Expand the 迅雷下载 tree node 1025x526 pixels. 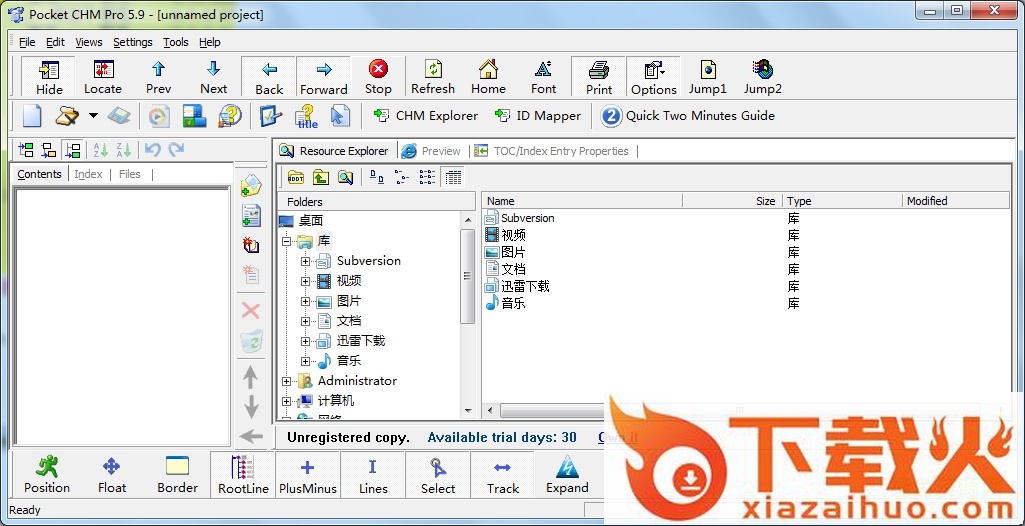click(305, 341)
